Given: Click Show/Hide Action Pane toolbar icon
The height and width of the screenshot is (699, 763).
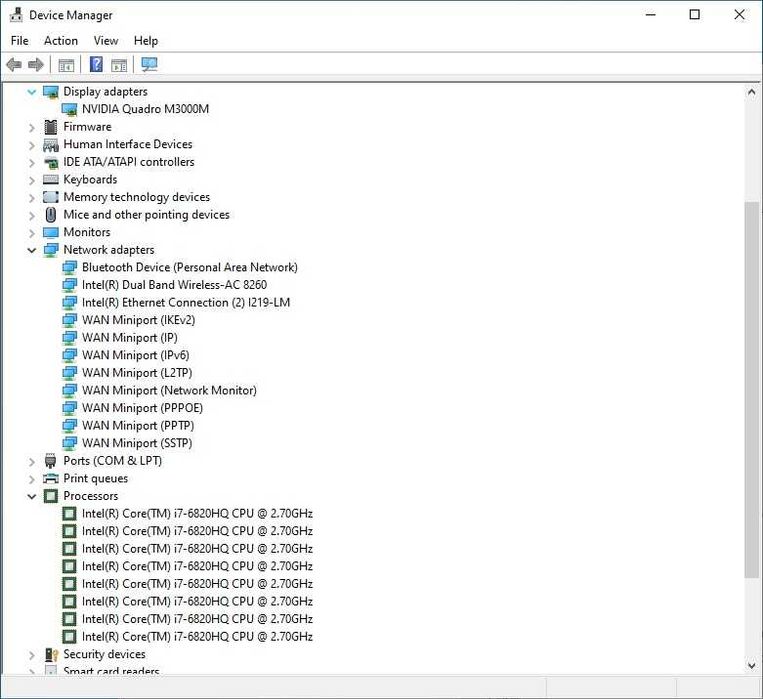Looking at the screenshot, I should pos(119,65).
